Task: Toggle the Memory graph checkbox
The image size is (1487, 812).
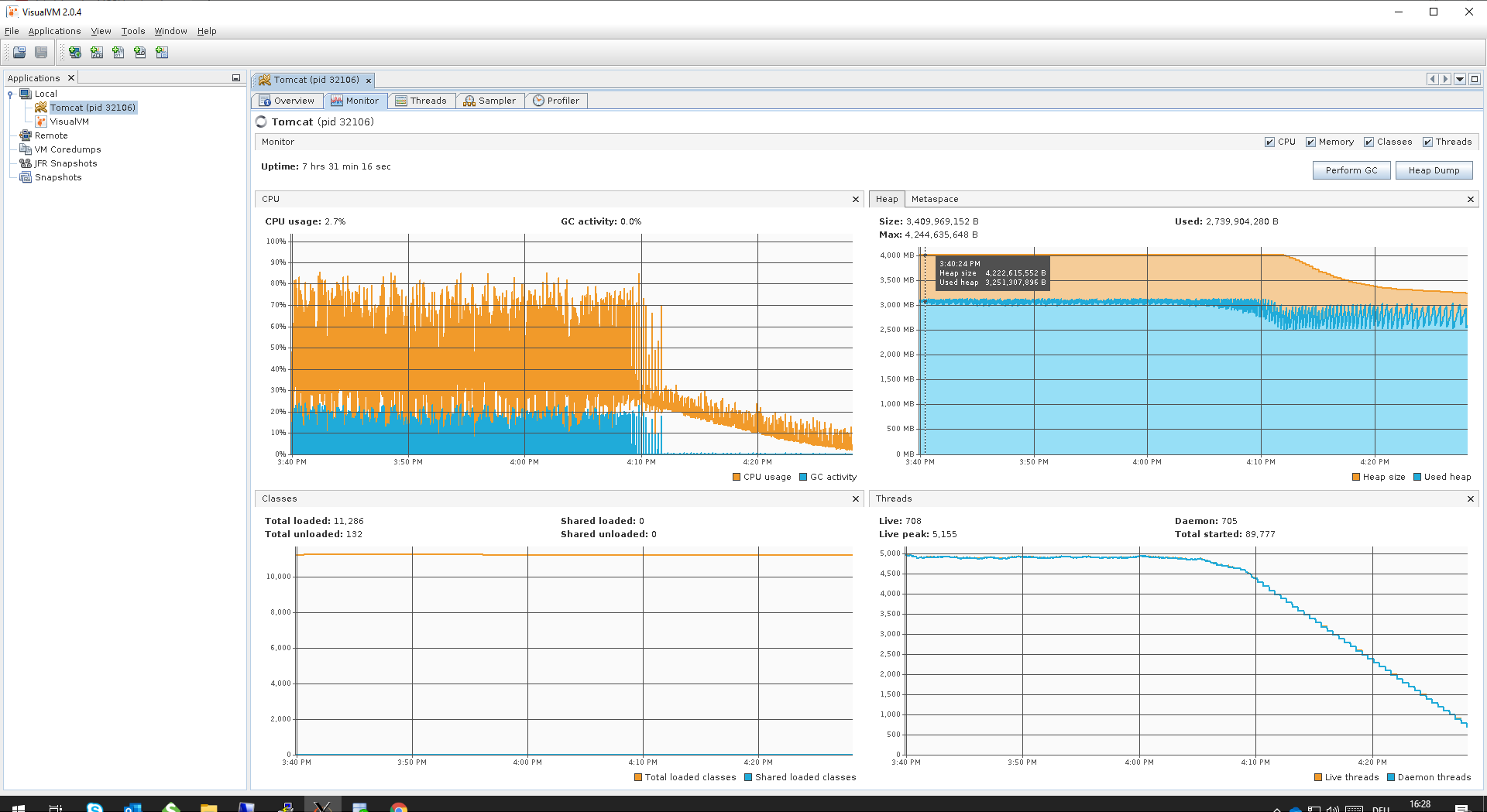Action: 1310,142
